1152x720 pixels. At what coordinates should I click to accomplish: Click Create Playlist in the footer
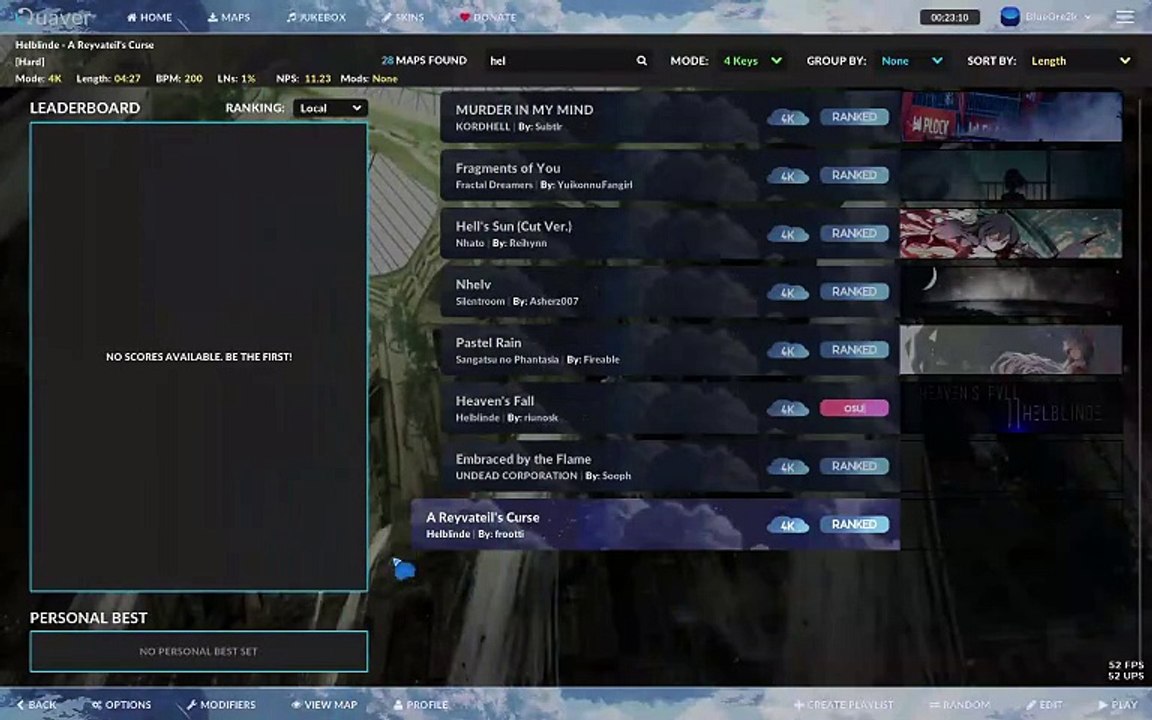pyautogui.click(x=843, y=705)
